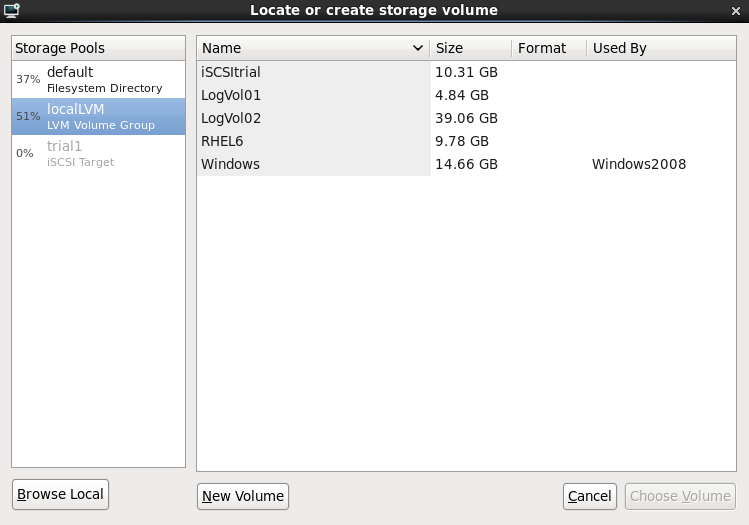Click the virt-manager window icon in title bar

tap(10, 10)
